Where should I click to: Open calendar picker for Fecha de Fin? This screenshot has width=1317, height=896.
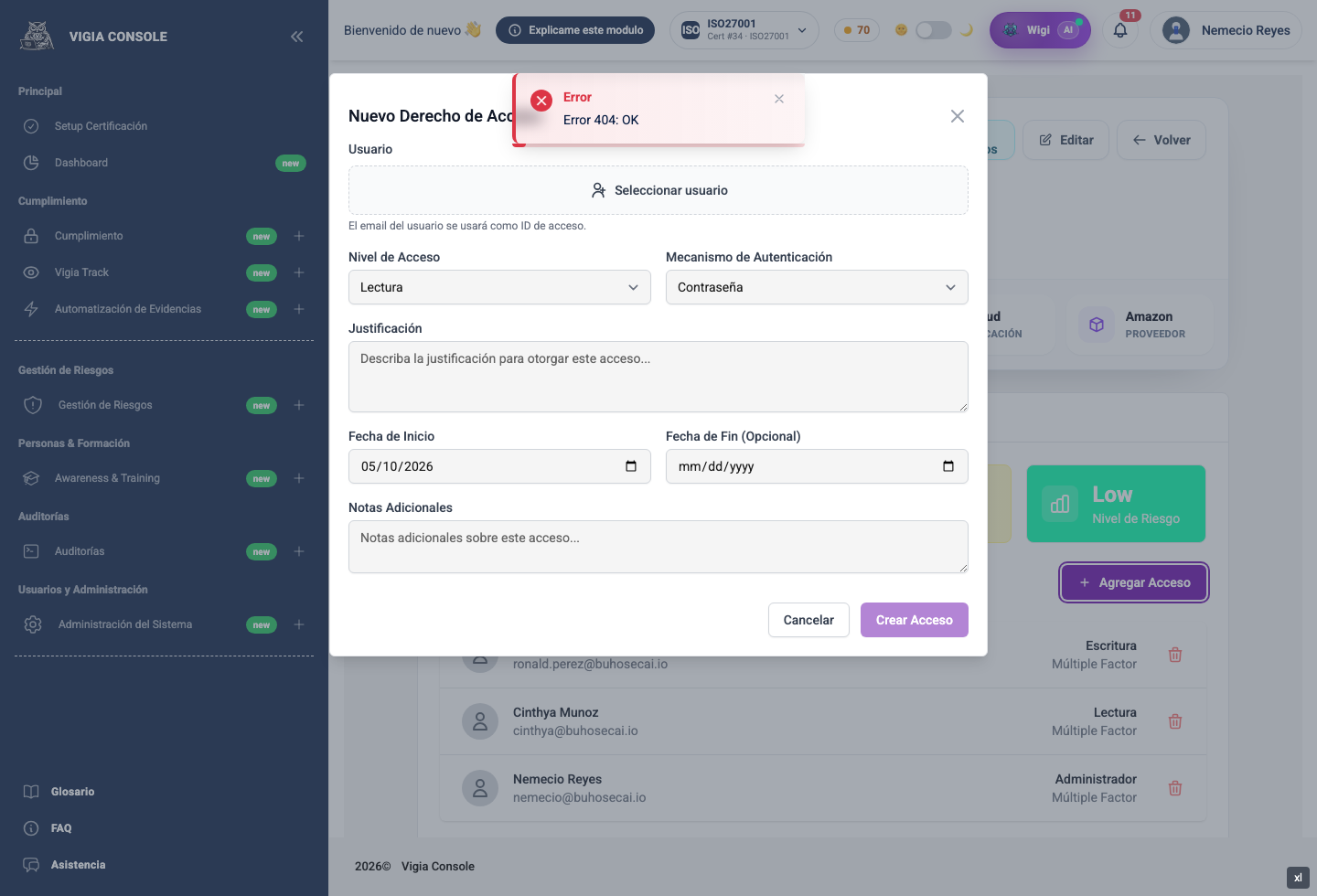tap(948, 466)
